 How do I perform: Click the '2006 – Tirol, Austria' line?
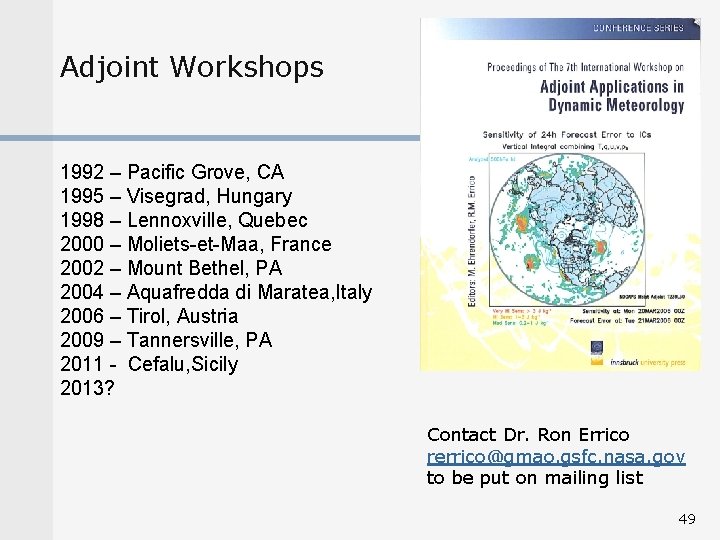[x=149, y=316]
